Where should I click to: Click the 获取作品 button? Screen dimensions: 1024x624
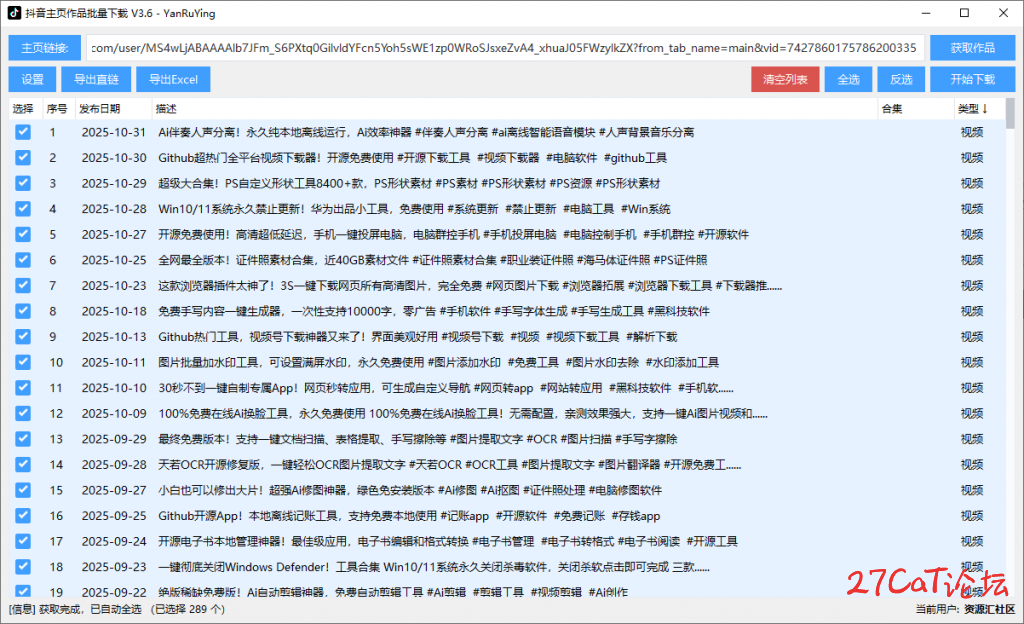pyautogui.click(x=972, y=47)
